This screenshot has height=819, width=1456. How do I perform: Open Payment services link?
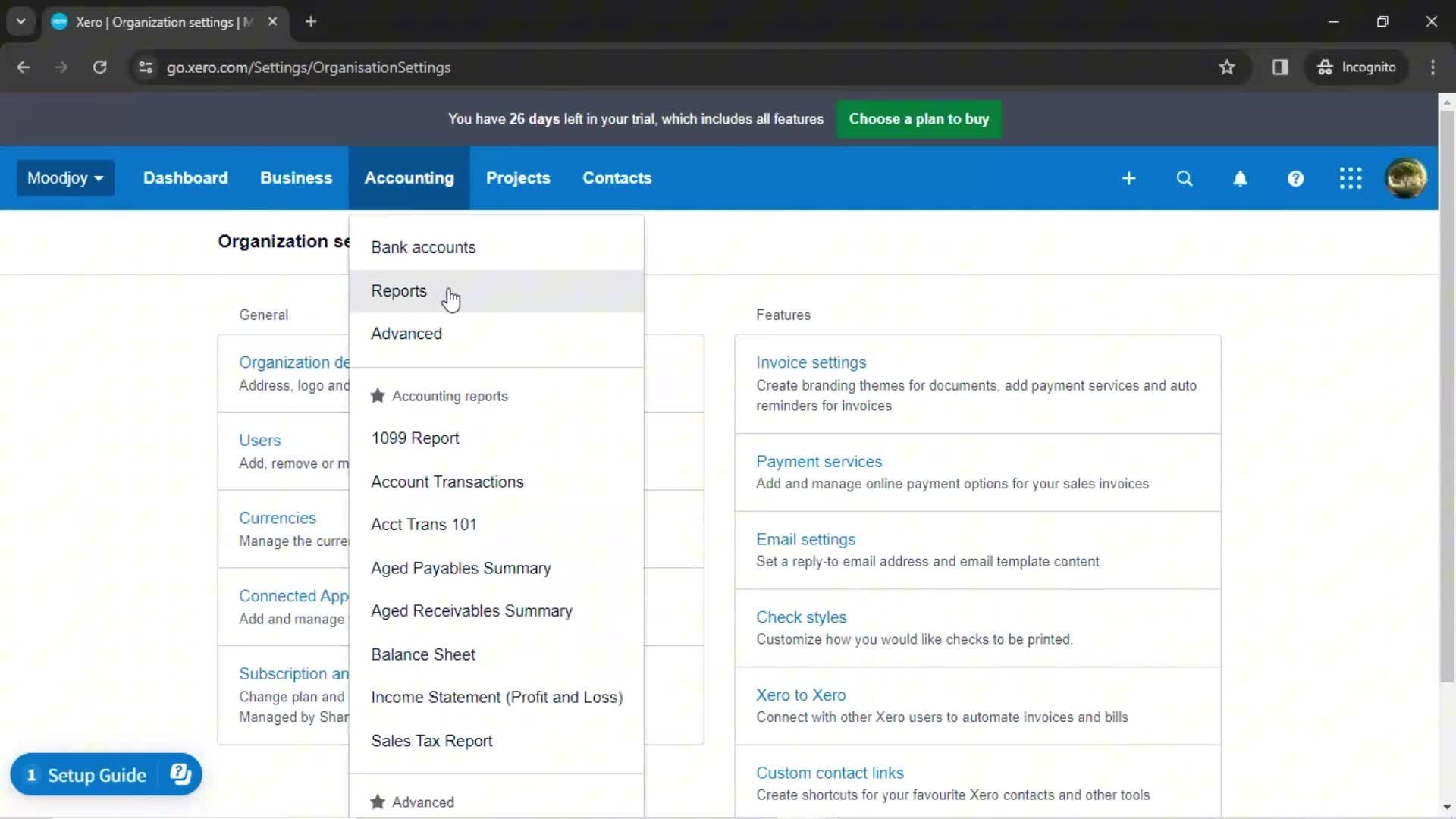tap(819, 462)
